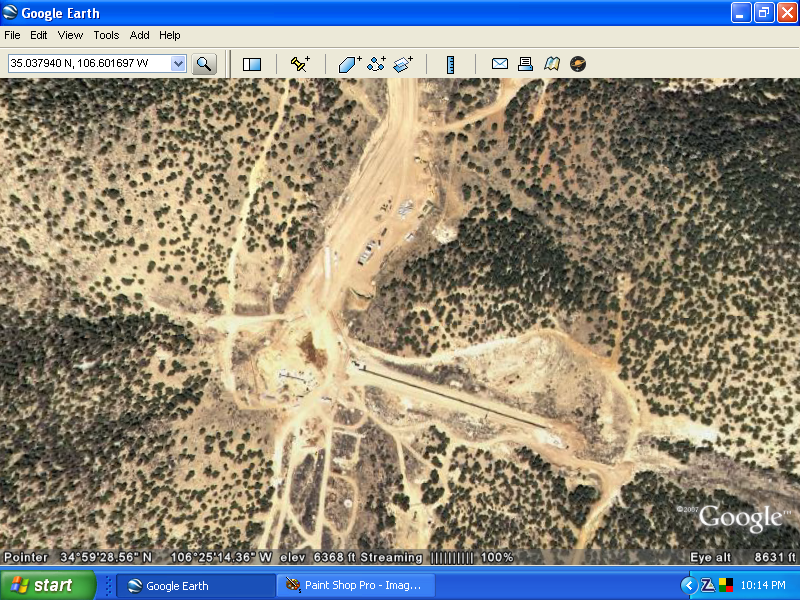This screenshot has width=800, height=600.
Task: Expand hidden system tray icons arrow
Action: (689, 585)
